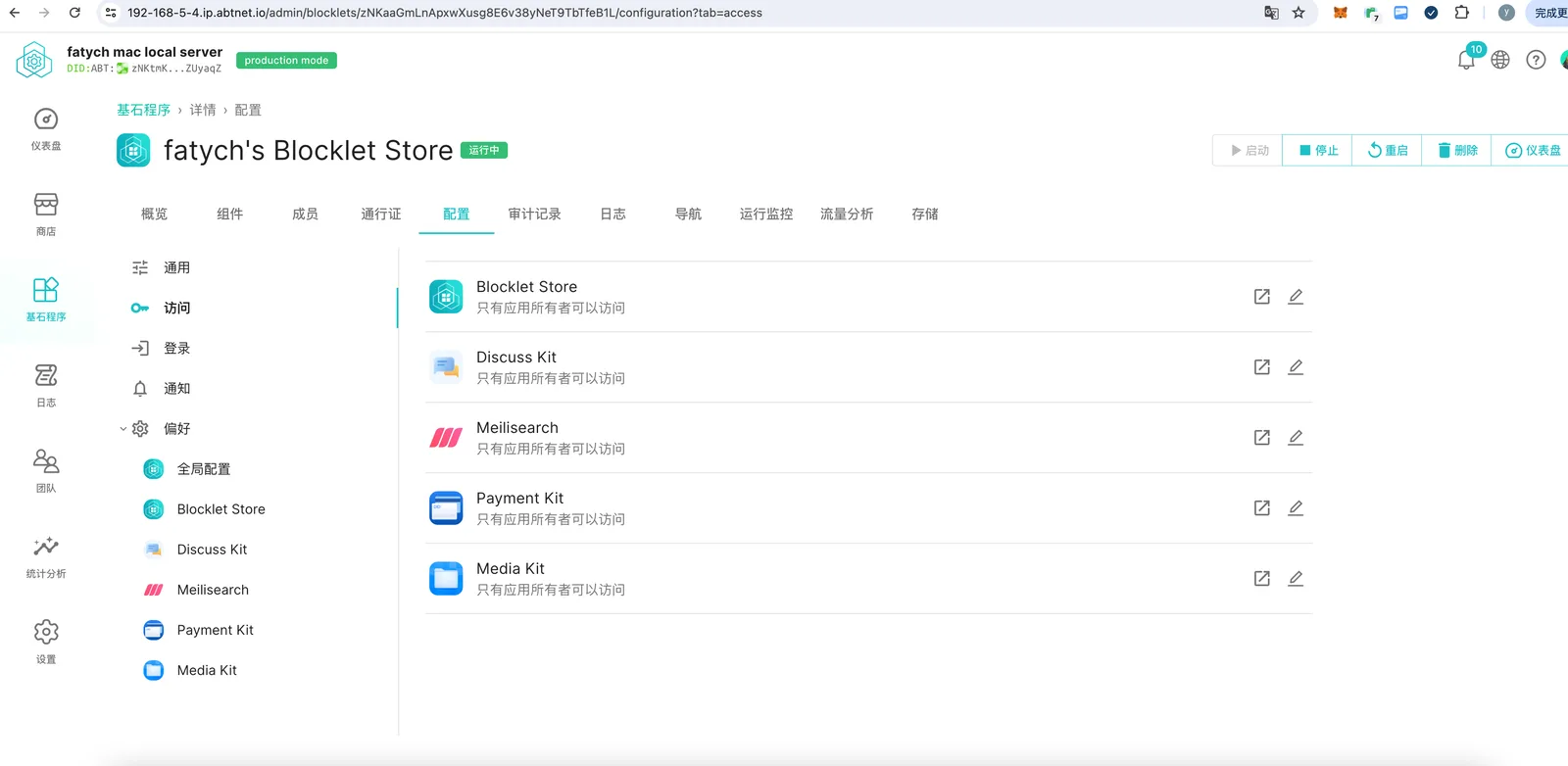Follow the 详情 breadcrumb link
Viewport: 1568px width, 766px height.
[203, 110]
